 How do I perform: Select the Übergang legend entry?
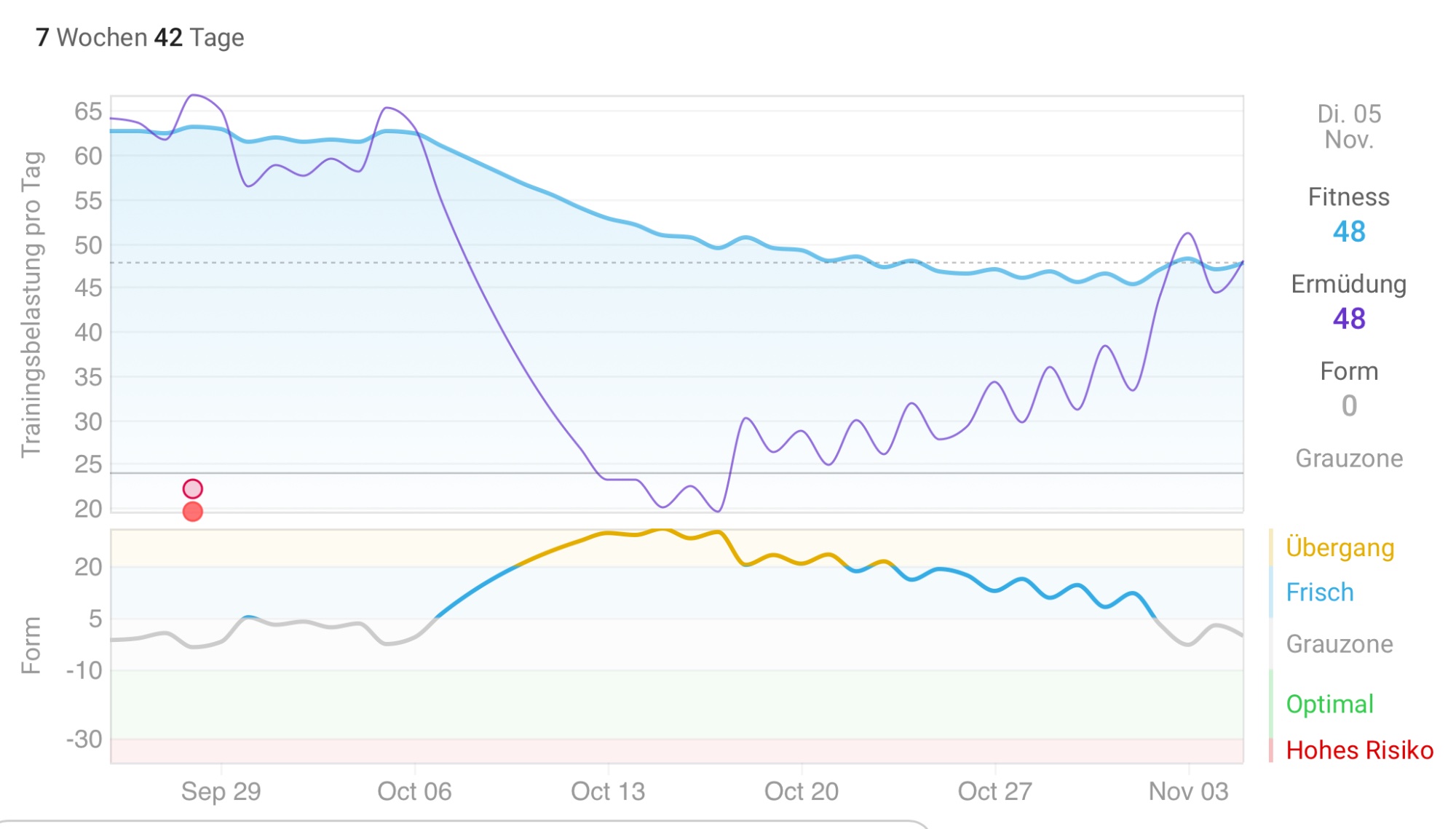[1340, 547]
